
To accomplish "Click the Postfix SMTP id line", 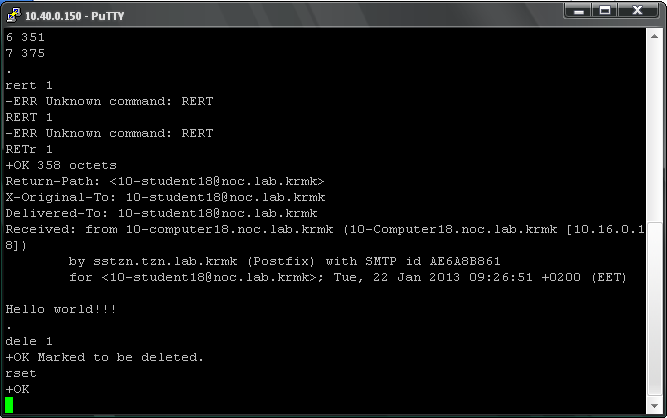I will pos(284,261).
